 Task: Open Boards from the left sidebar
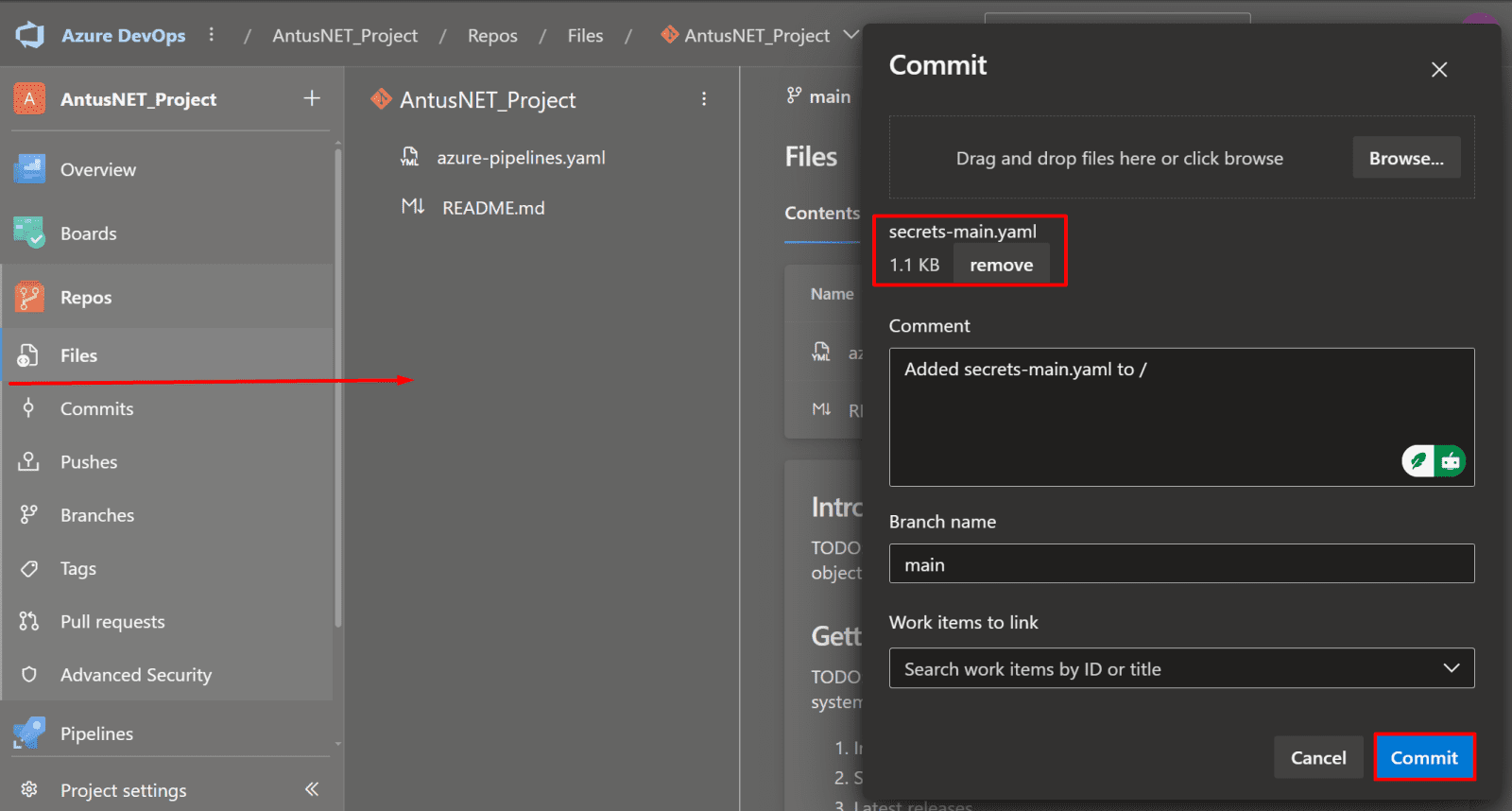pyautogui.click(x=88, y=233)
